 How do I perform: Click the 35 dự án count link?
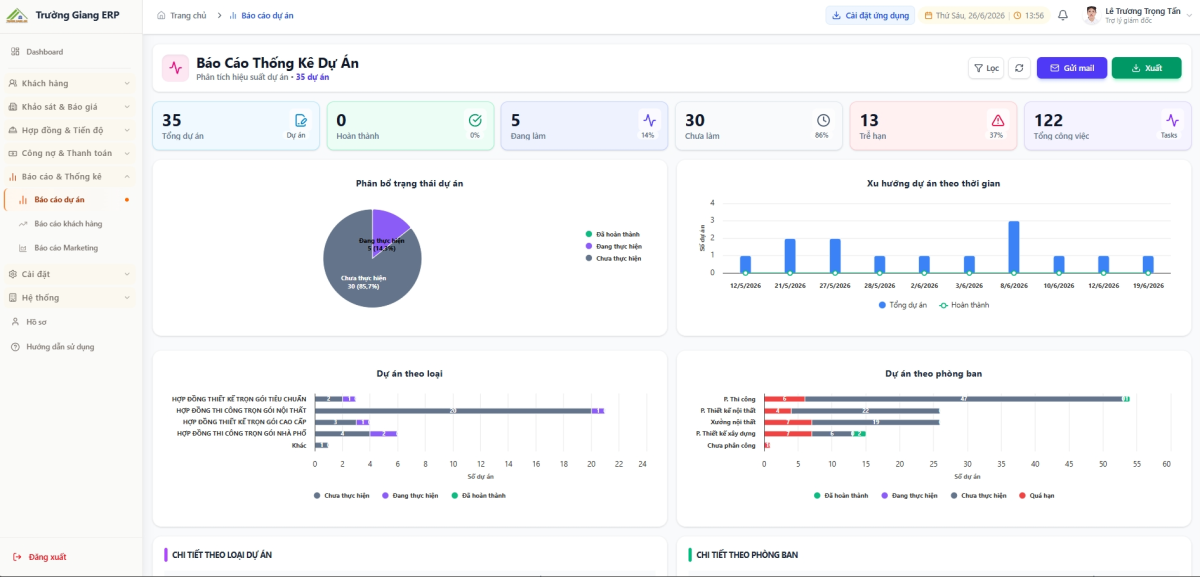pos(312,77)
